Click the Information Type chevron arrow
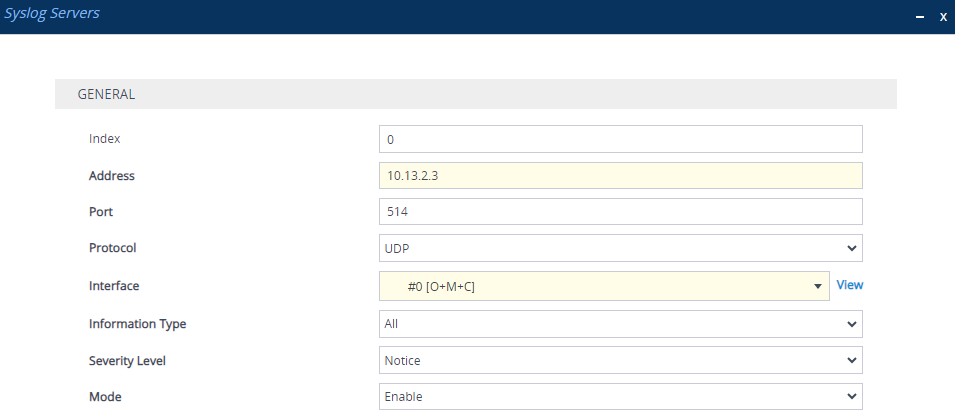Screen dimensions: 955x413 [x=852, y=324]
